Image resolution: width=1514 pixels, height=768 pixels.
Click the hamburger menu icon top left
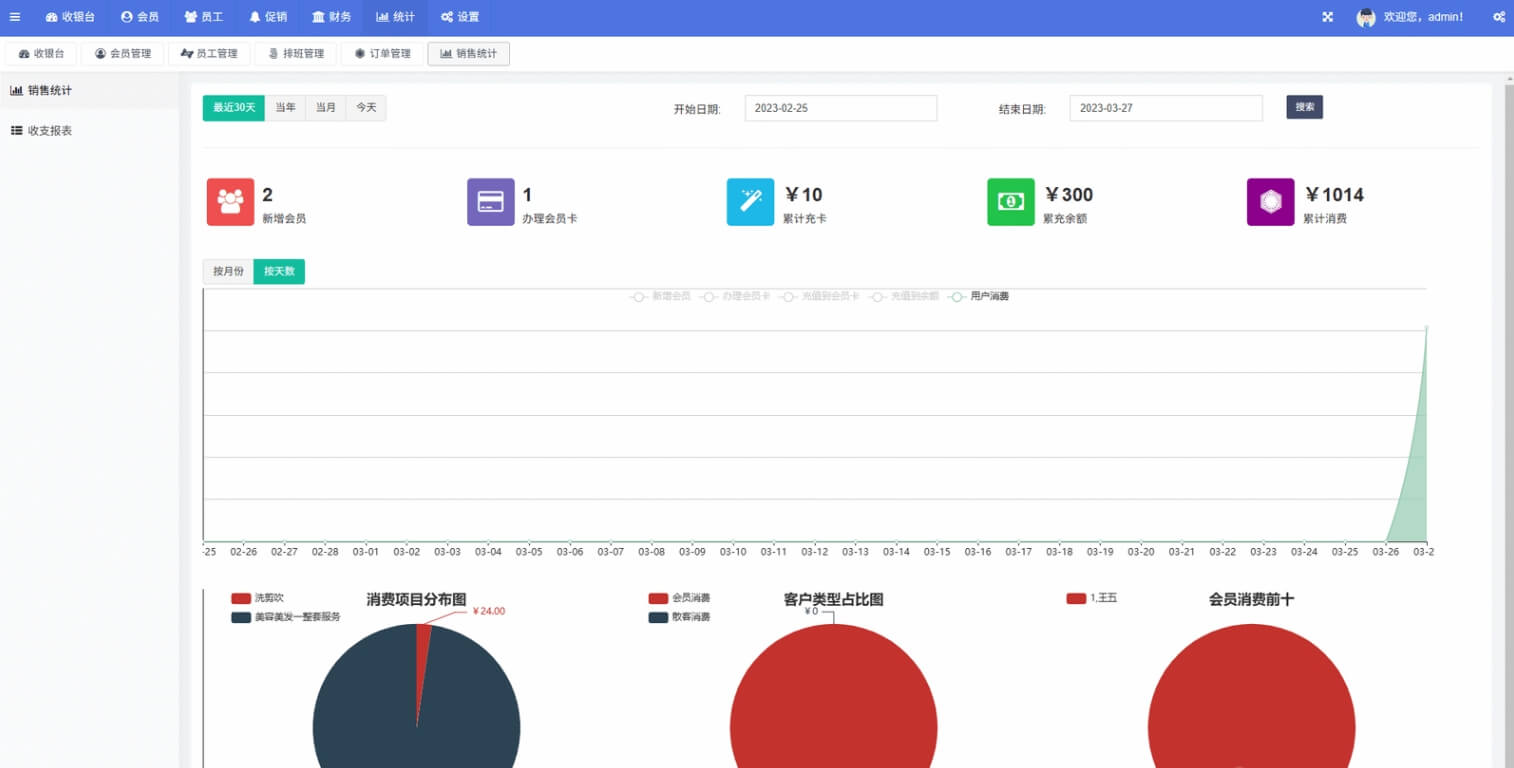click(x=15, y=16)
